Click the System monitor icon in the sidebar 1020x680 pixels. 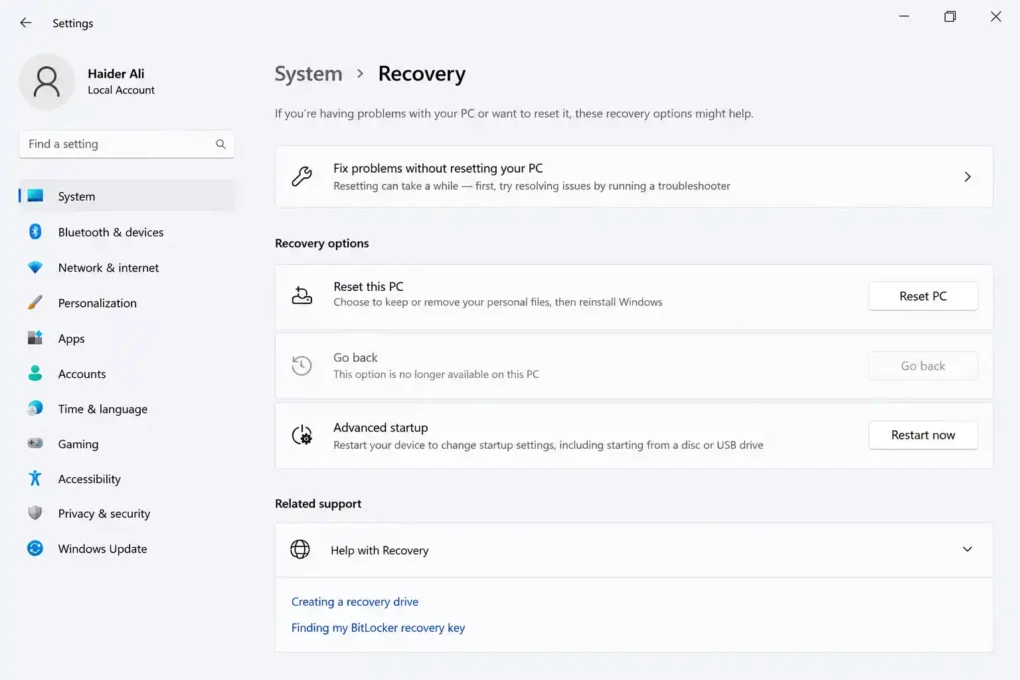pos(36,196)
